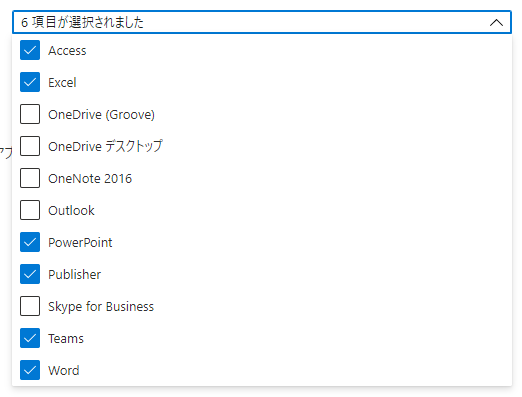Click the Skype for Business label text

pos(101,307)
